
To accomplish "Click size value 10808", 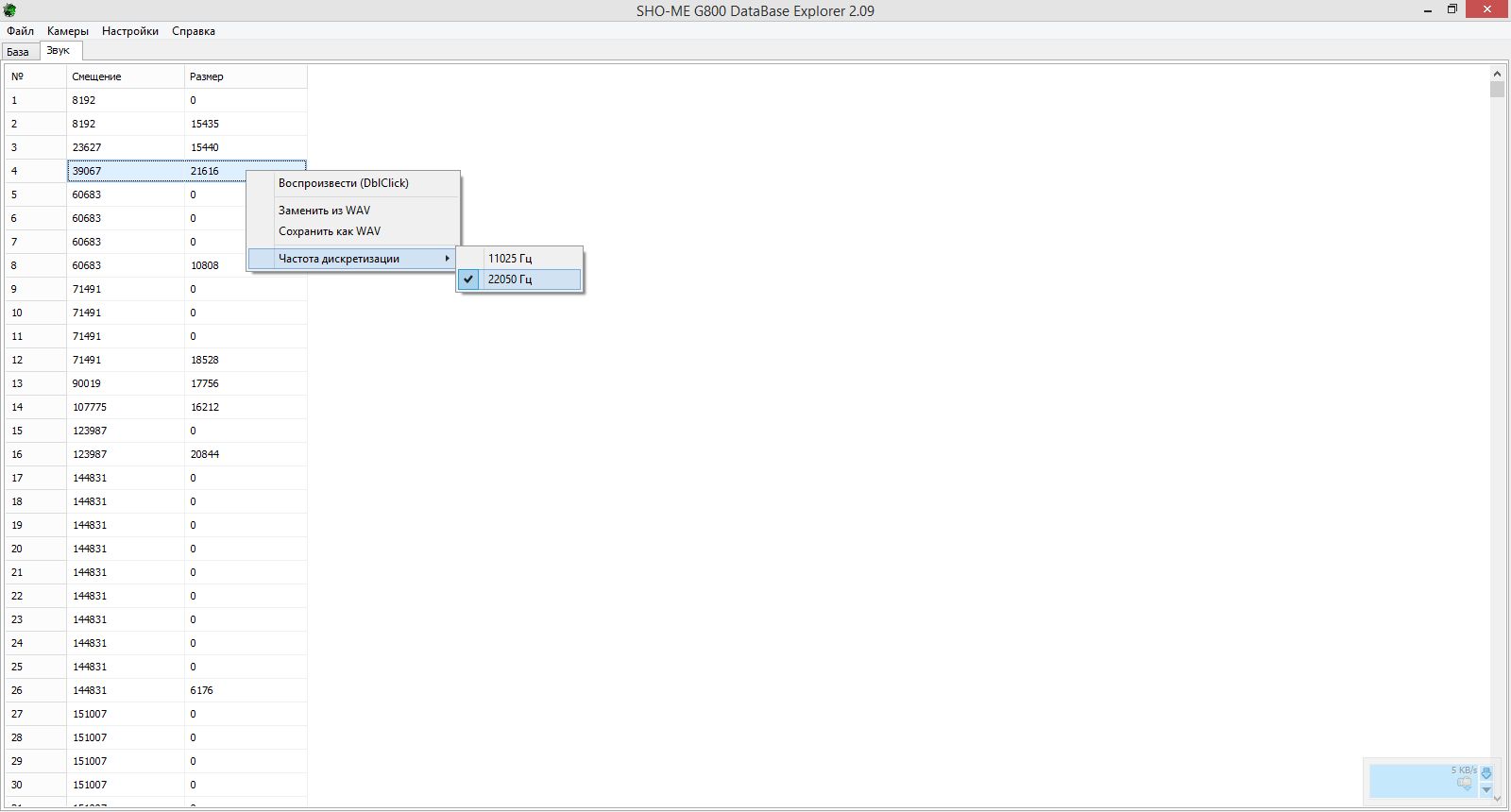I will [x=205, y=265].
